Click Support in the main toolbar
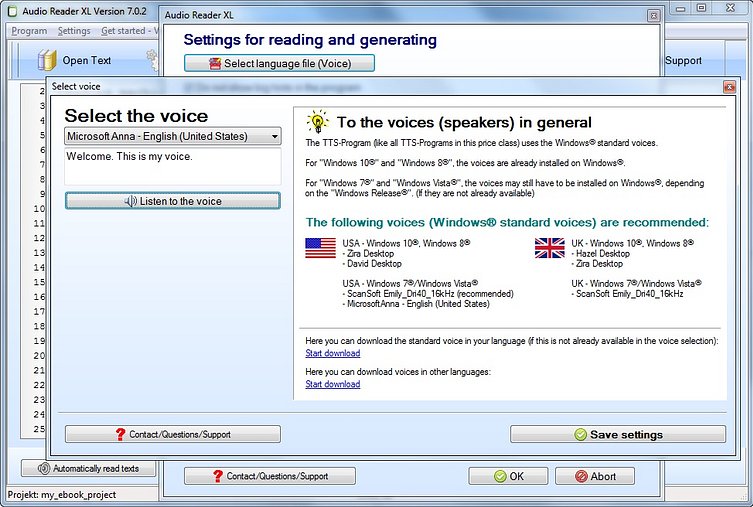Image resolution: width=753 pixels, height=507 pixels. [x=683, y=60]
